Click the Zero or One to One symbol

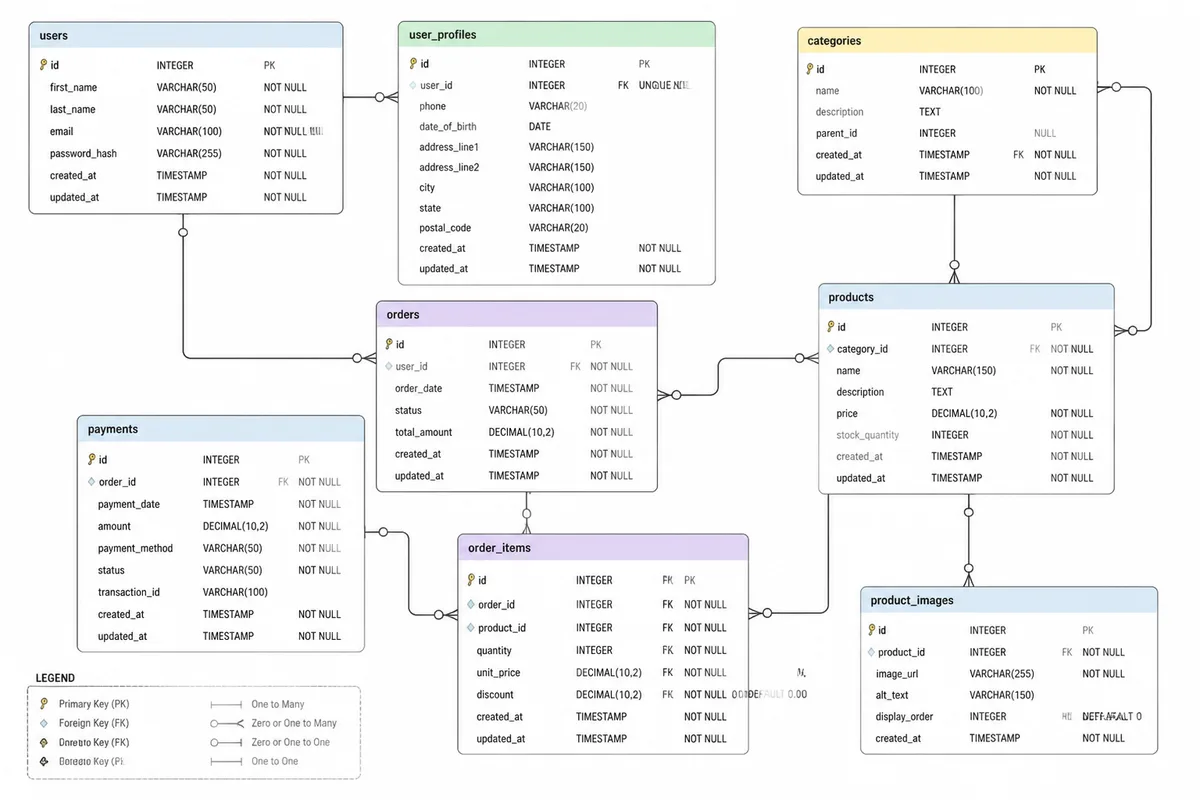tap(227, 742)
